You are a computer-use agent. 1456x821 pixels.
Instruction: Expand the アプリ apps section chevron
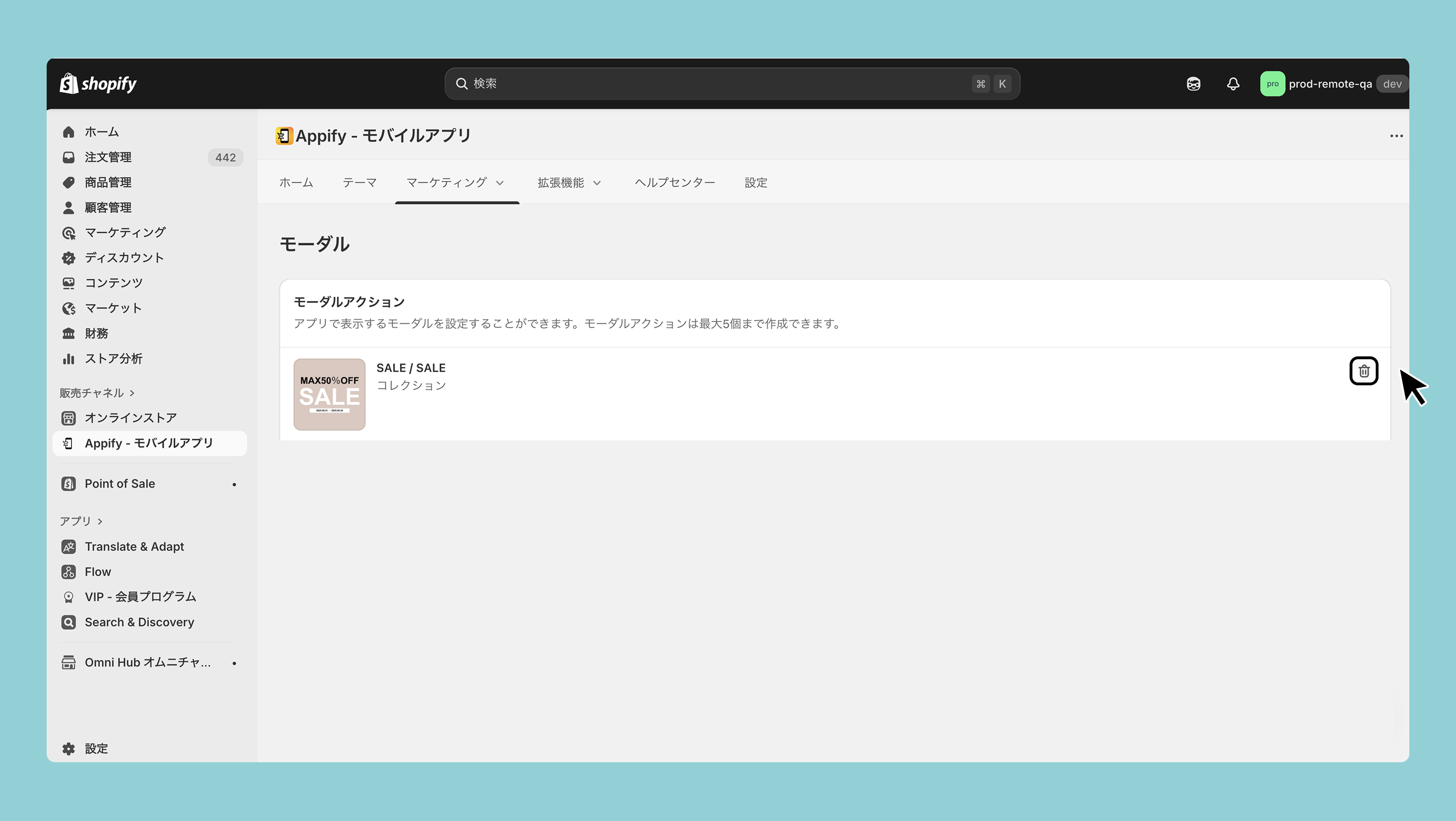(x=100, y=521)
